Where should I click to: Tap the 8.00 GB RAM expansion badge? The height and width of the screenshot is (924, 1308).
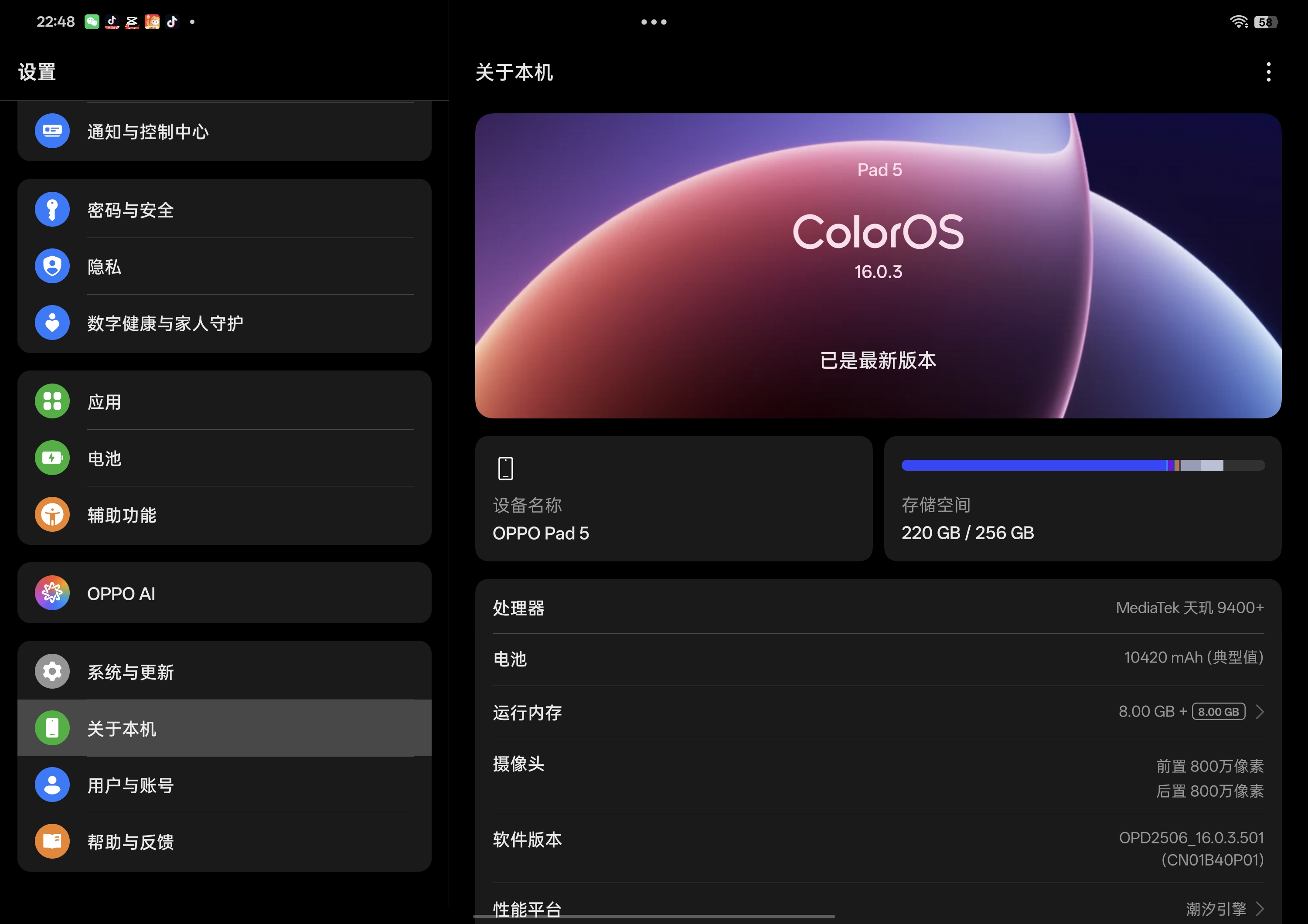[1218, 712]
